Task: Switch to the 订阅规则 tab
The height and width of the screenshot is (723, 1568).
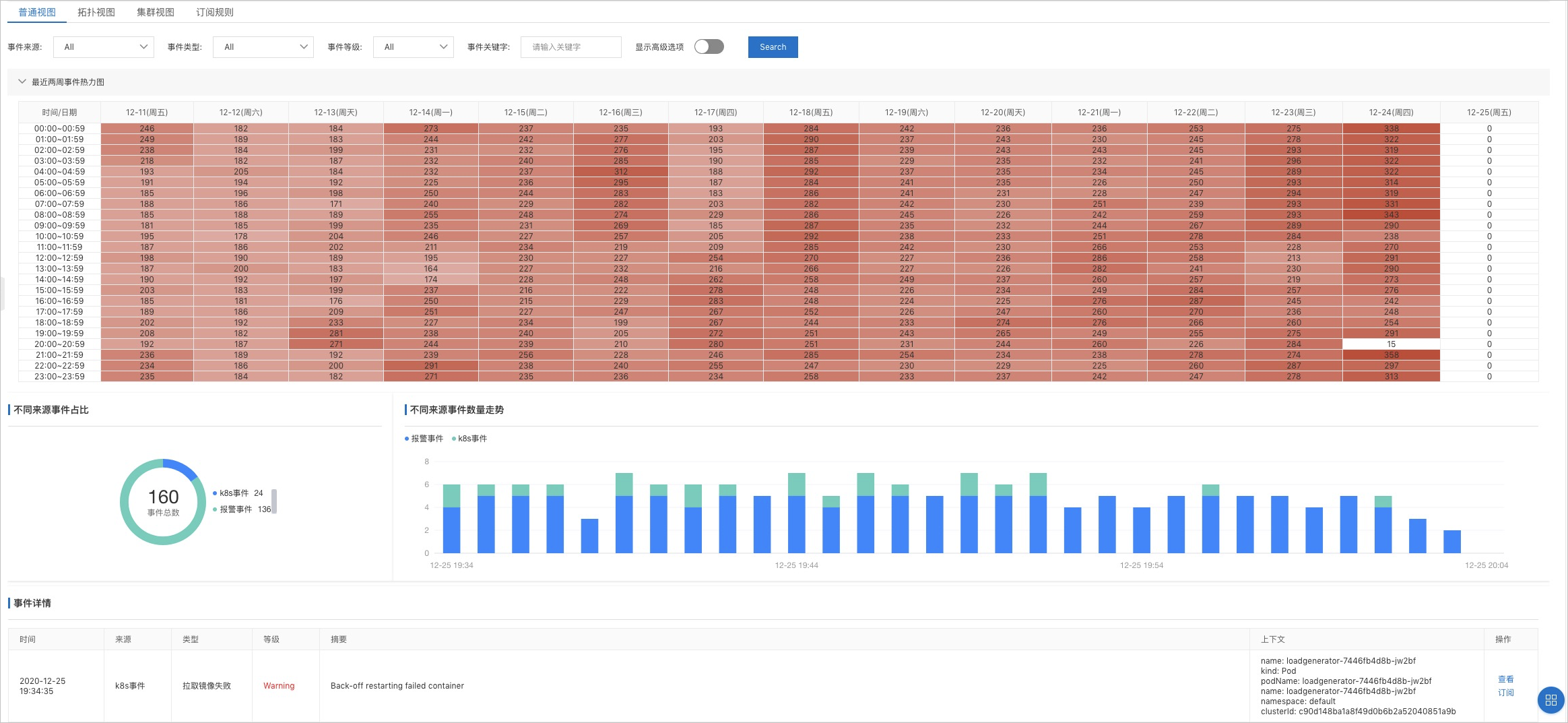Action: (215, 12)
